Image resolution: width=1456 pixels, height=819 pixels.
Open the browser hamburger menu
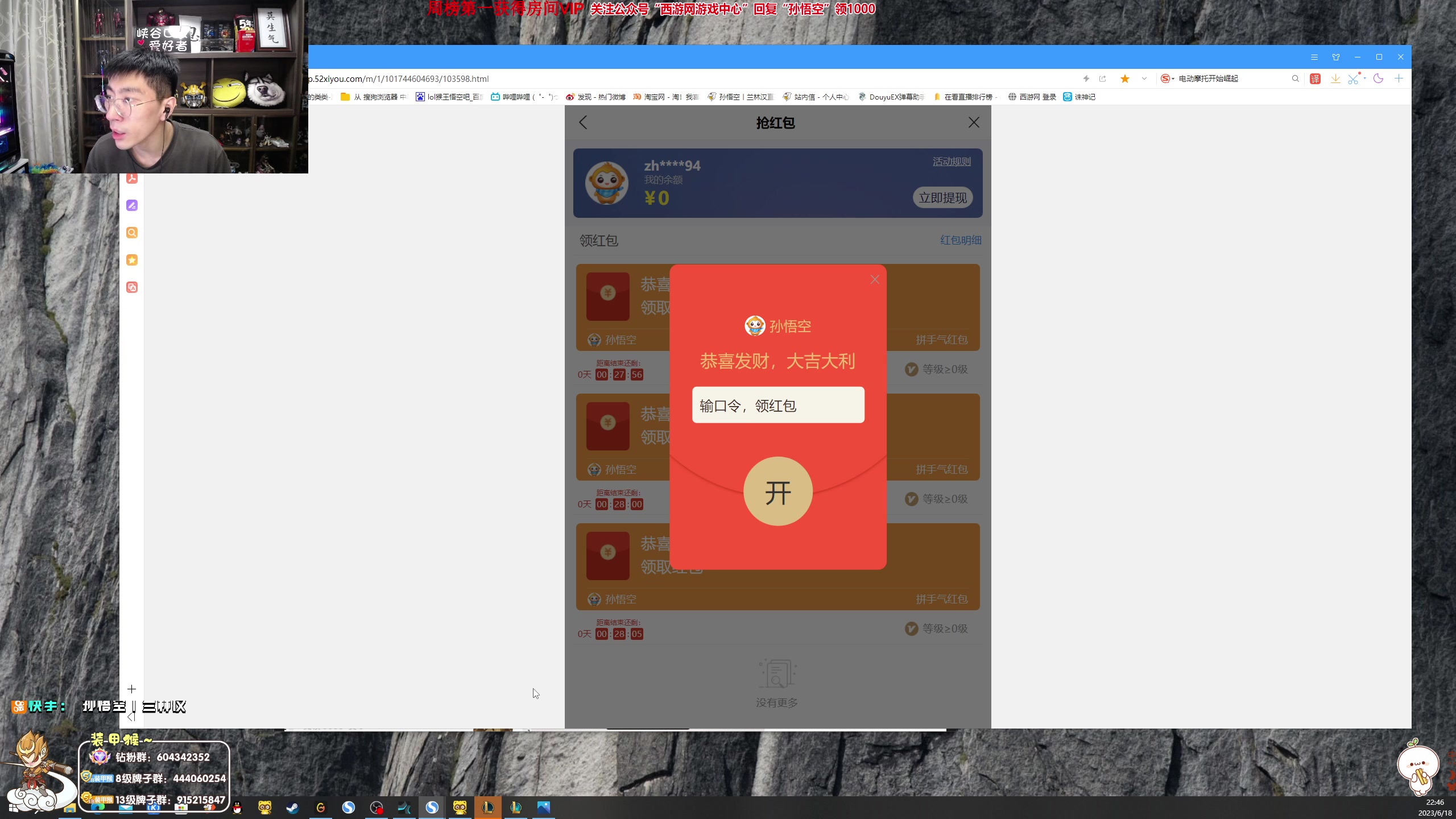pos(1314,57)
